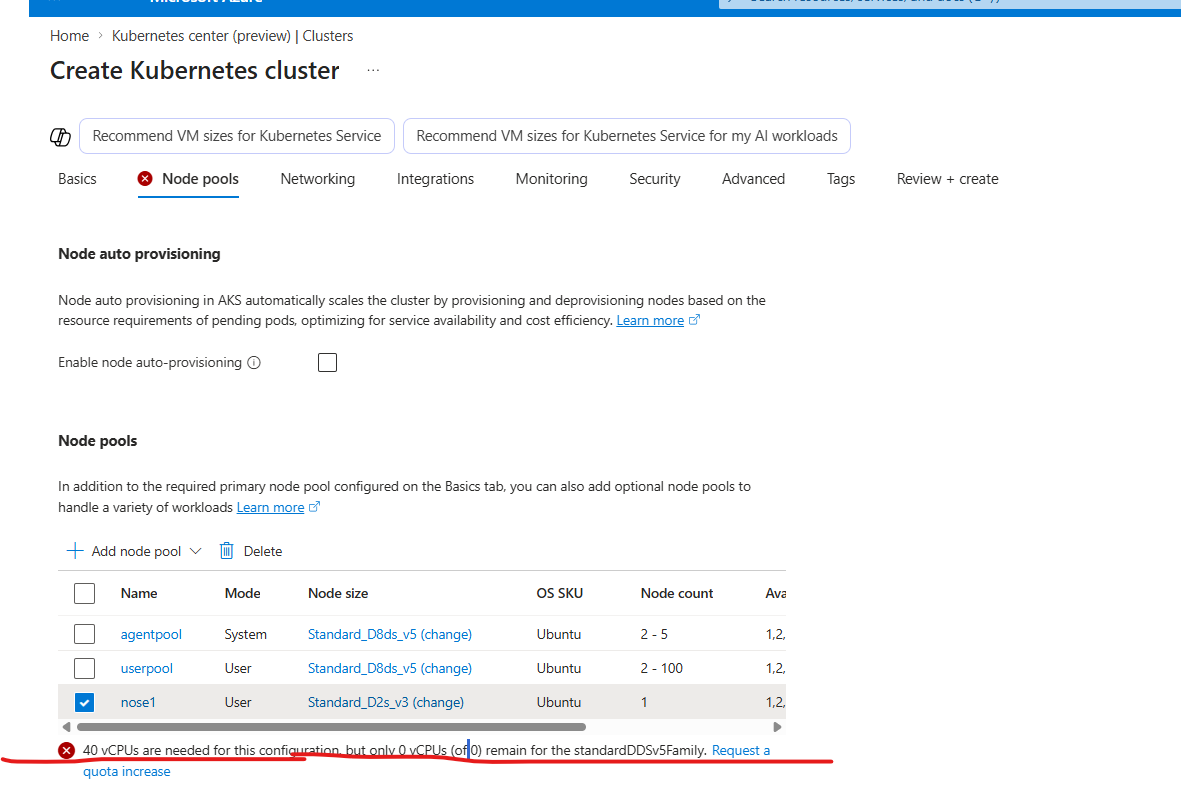The image size is (1181, 802).
Task: Go to the Monitoring tab
Action: click(x=551, y=179)
